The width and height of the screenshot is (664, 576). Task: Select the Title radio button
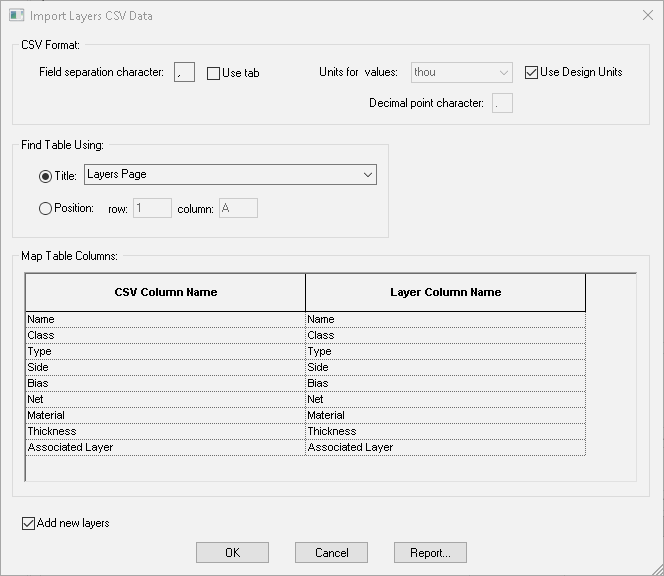[45, 176]
